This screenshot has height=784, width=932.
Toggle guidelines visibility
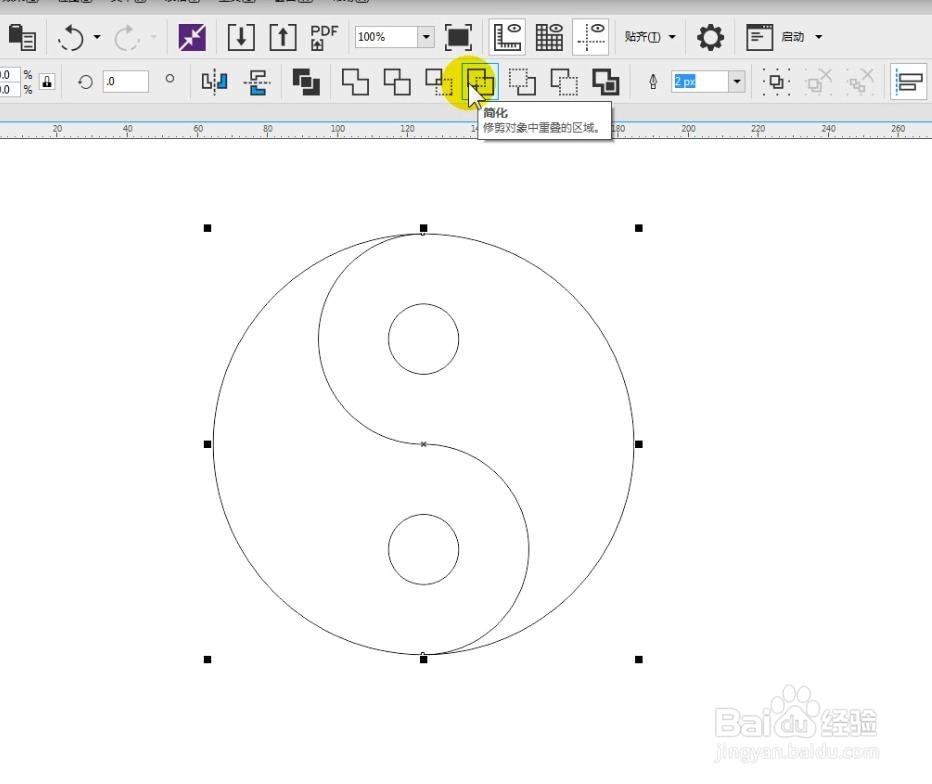coord(591,37)
